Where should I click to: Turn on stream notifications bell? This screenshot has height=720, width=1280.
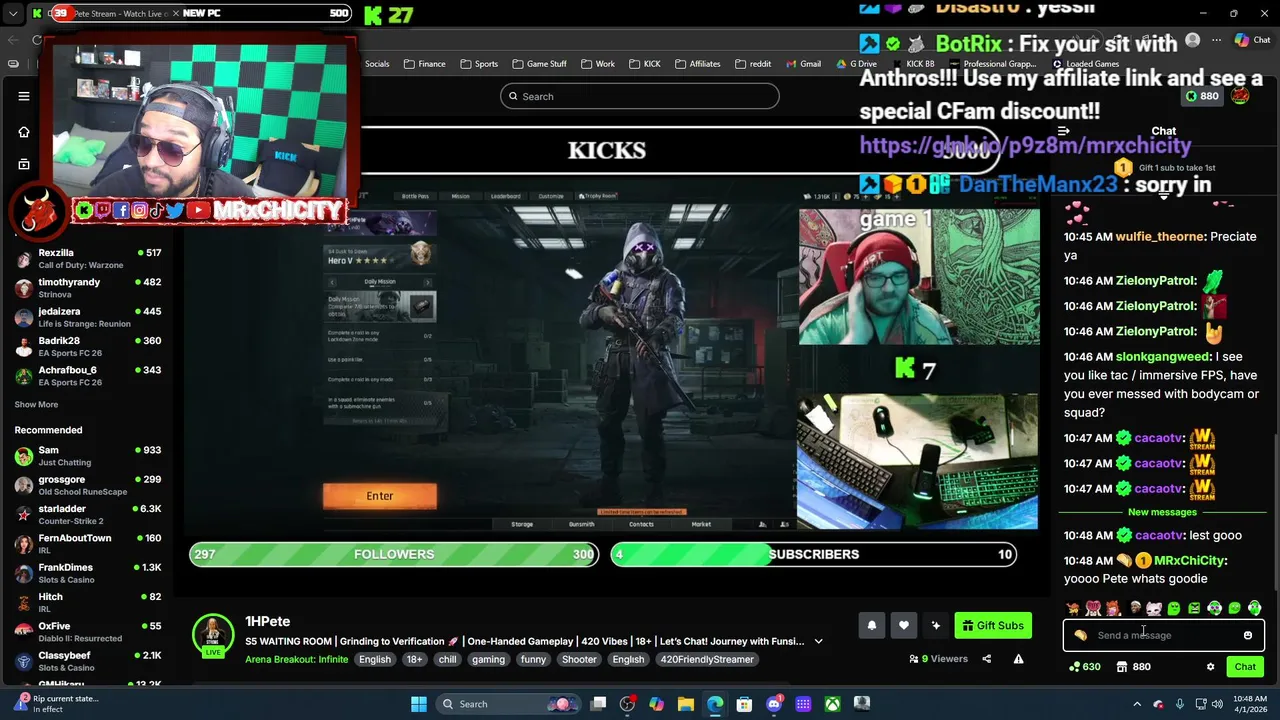pyautogui.click(x=872, y=626)
